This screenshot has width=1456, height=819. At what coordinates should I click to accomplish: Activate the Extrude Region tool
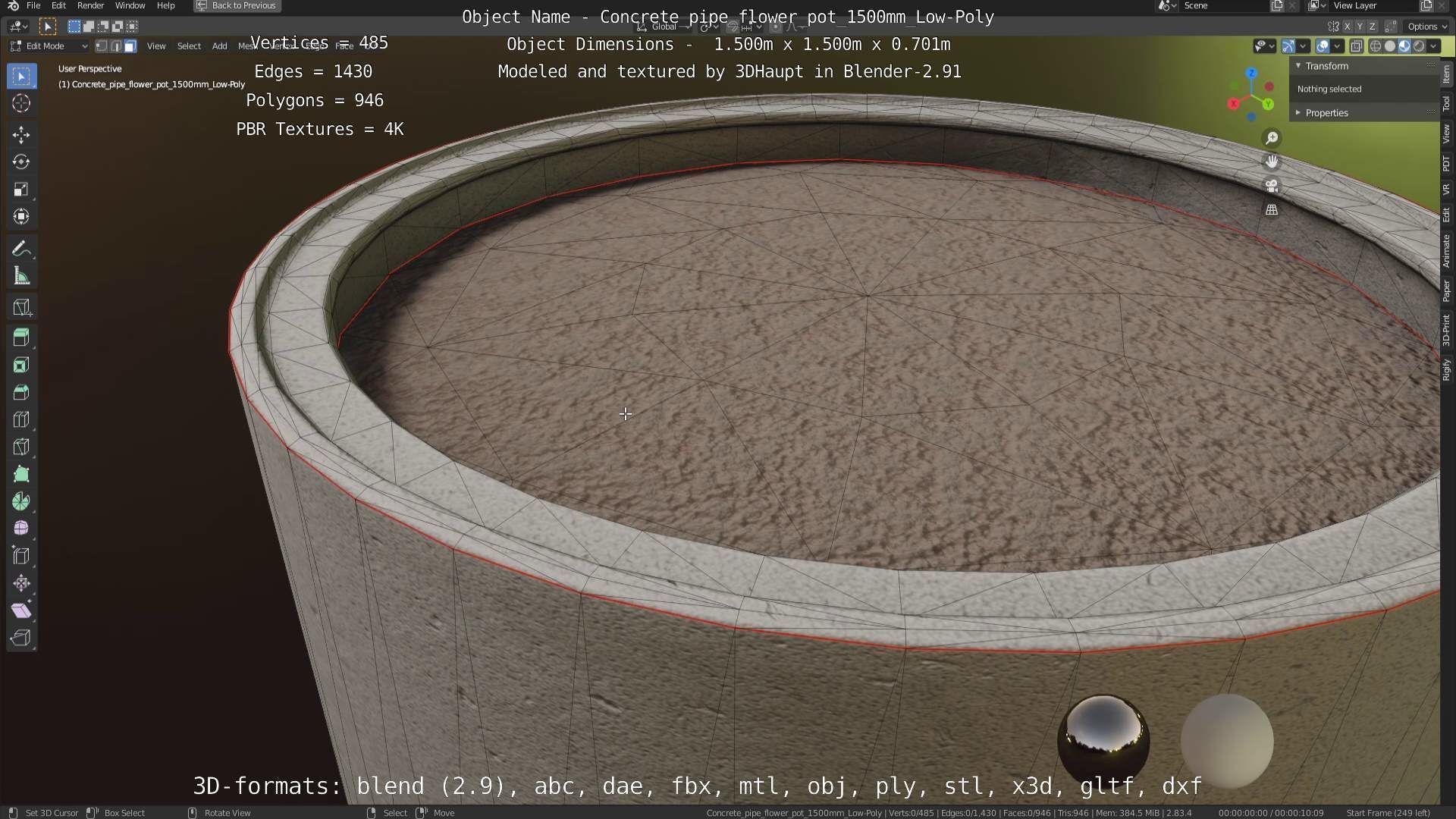21,338
